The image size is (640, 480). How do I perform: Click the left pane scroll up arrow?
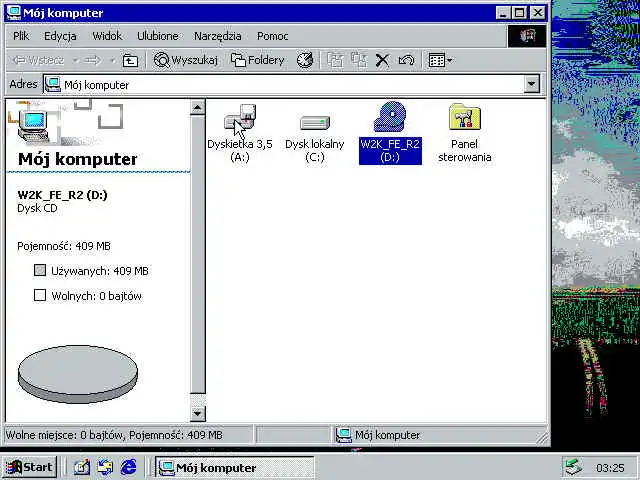click(x=198, y=108)
